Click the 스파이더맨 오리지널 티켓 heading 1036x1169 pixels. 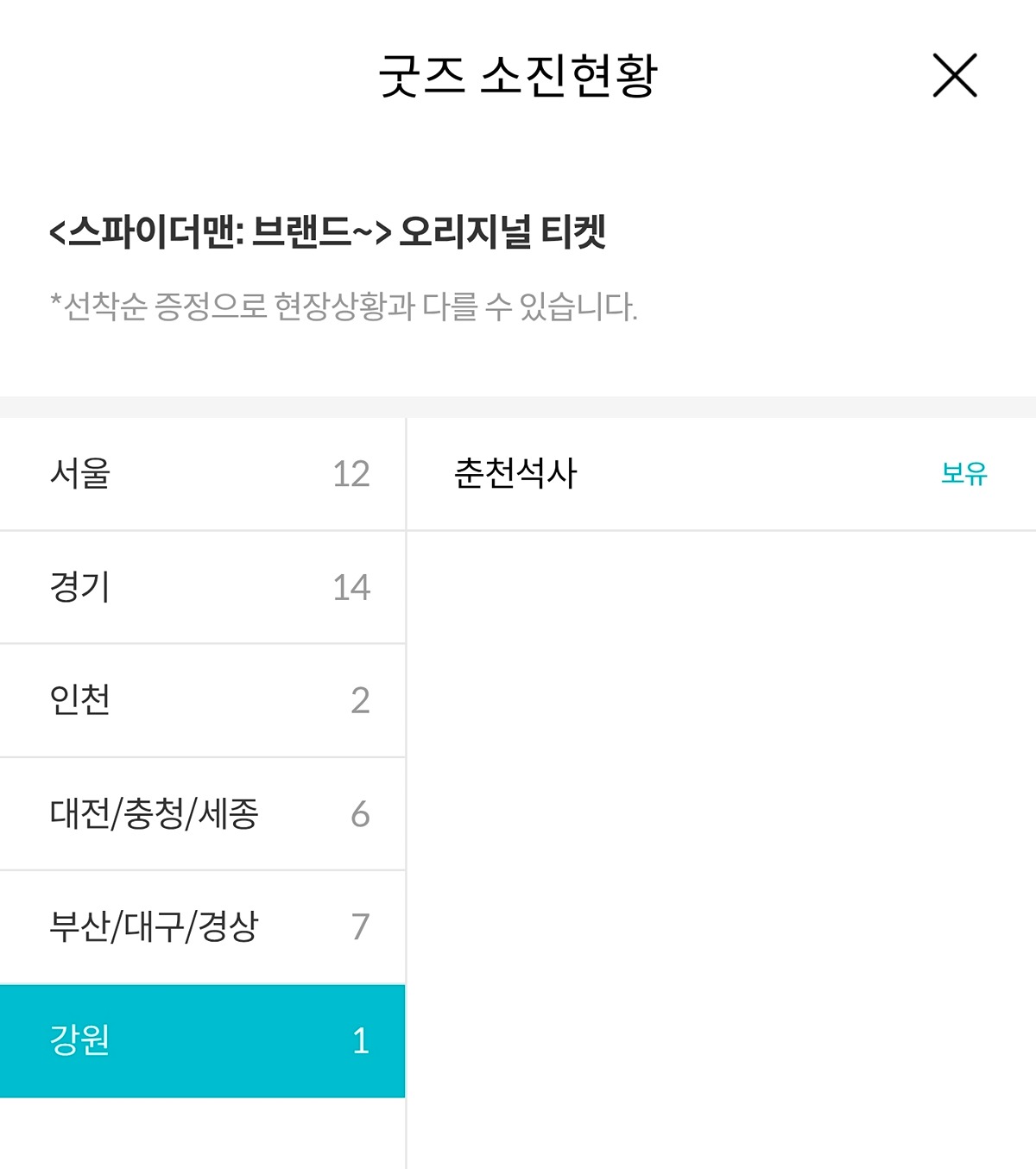pyautogui.click(x=328, y=231)
